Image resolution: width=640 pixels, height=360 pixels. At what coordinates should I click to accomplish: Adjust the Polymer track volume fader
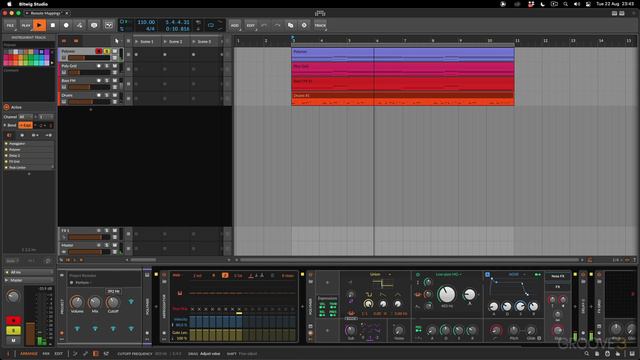pyautogui.click(x=89, y=58)
